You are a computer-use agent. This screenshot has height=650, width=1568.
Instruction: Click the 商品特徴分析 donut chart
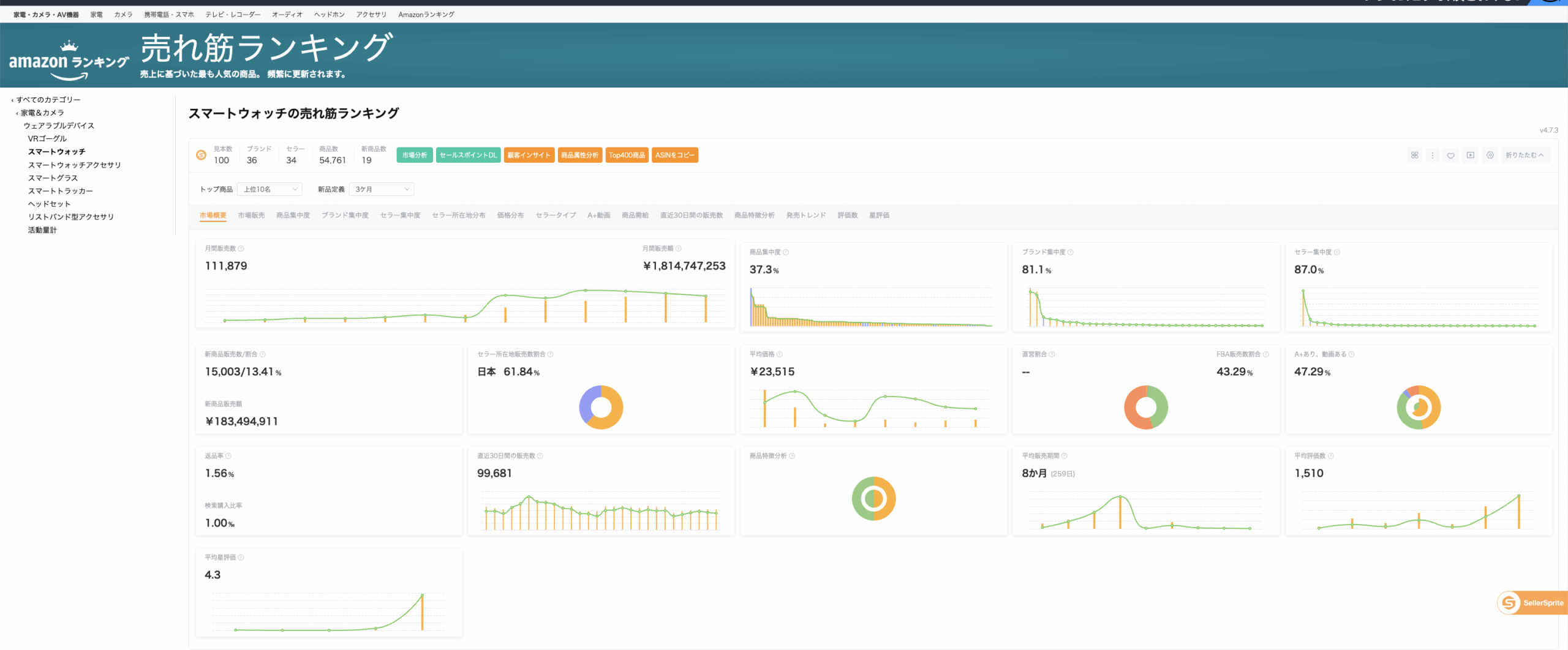[873, 499]
